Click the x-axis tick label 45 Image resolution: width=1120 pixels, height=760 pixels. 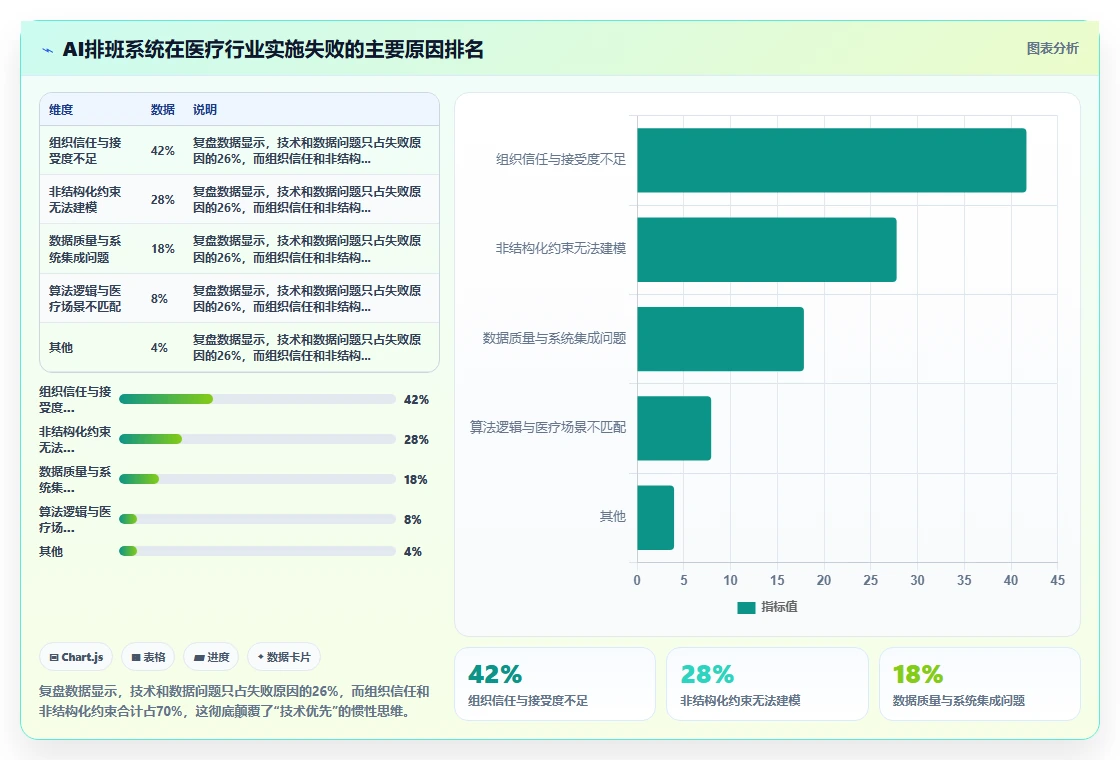coord(1057,581)
